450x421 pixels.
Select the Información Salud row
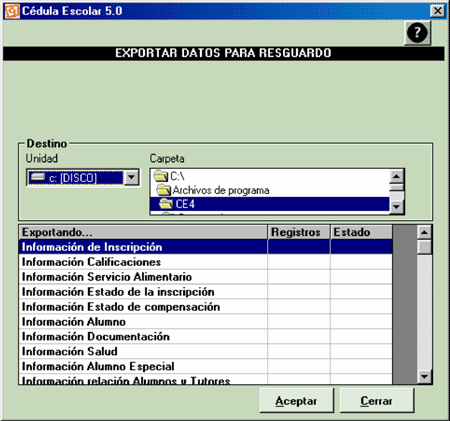click(x=206, y=352)
